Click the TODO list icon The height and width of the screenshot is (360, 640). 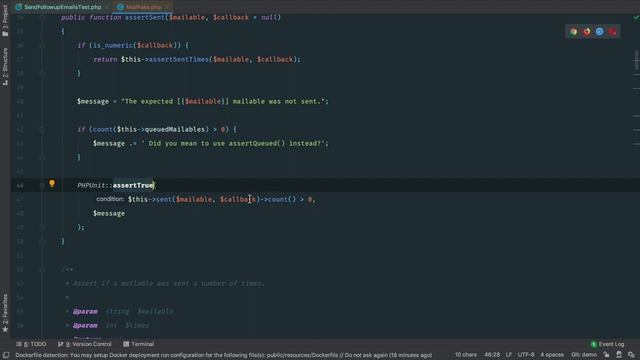click(19, 344)
